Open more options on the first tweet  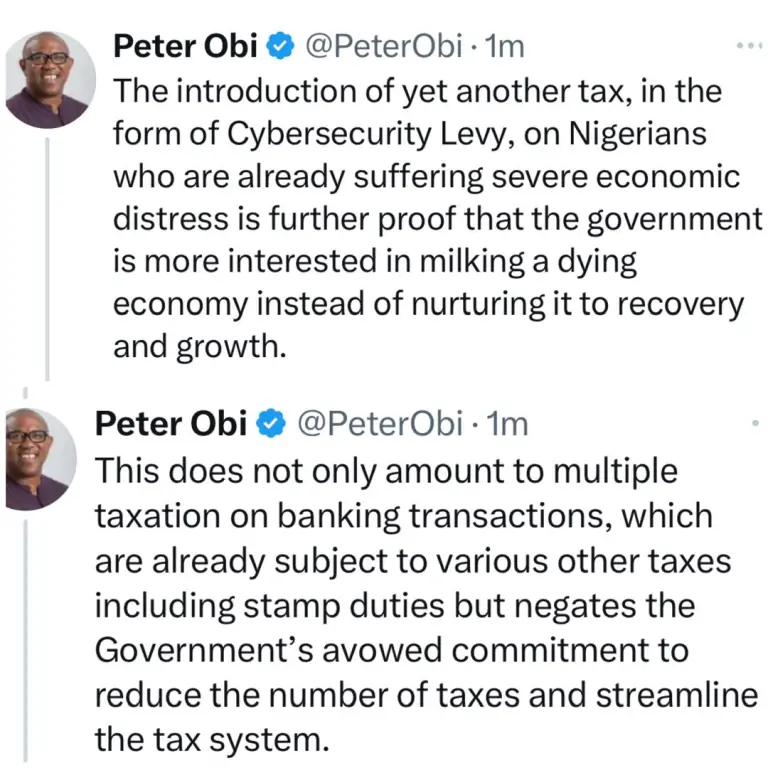[748, 46]
